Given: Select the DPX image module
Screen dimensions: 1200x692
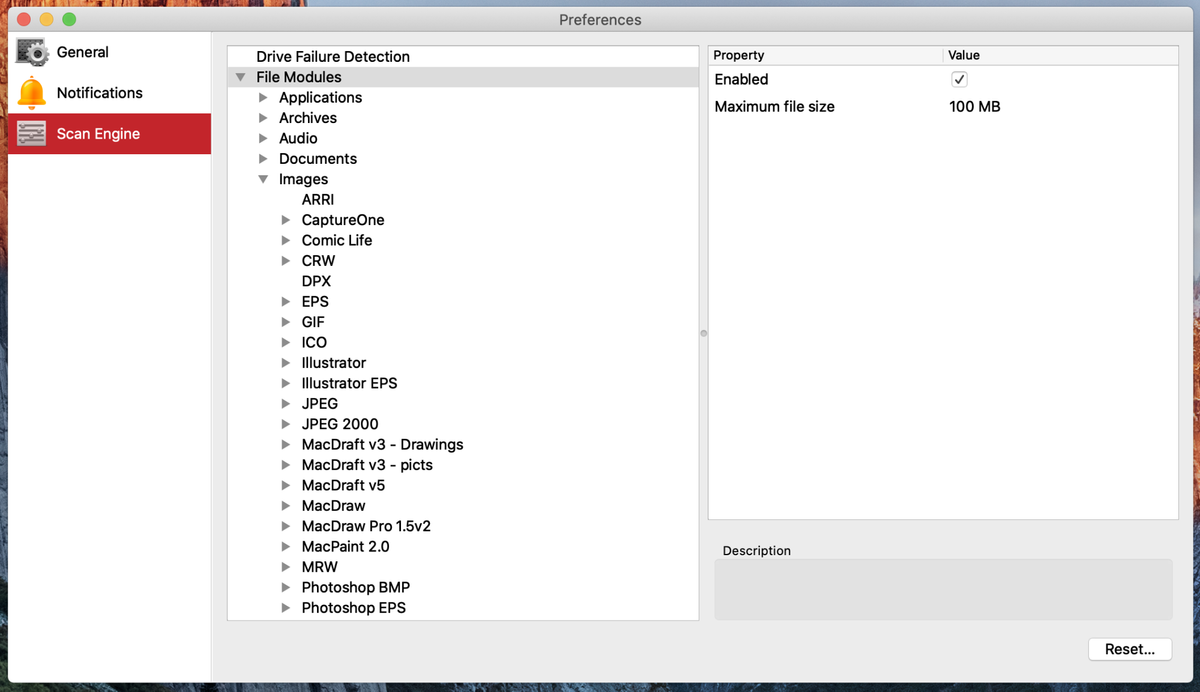Looking at the screenshot, I should coord(316,281).
